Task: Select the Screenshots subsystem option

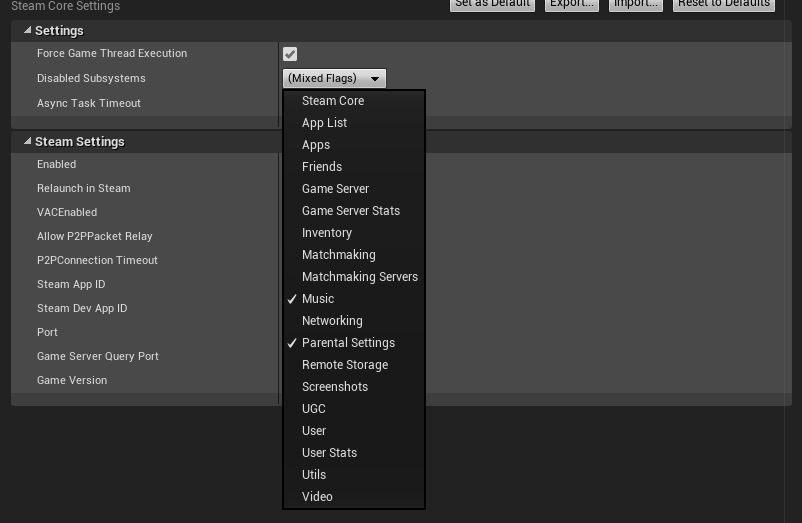Action: (335, 387)
